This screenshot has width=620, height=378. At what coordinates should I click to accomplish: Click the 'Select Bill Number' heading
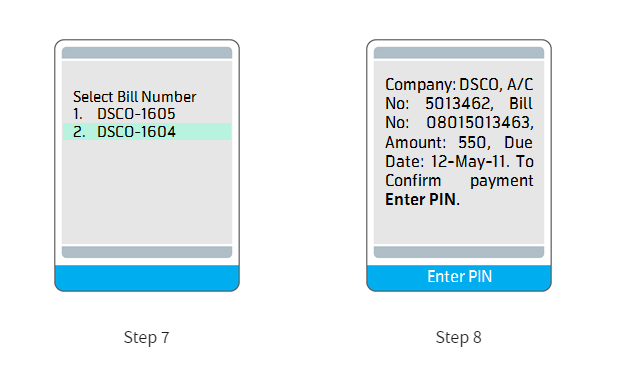pos(134,97)
